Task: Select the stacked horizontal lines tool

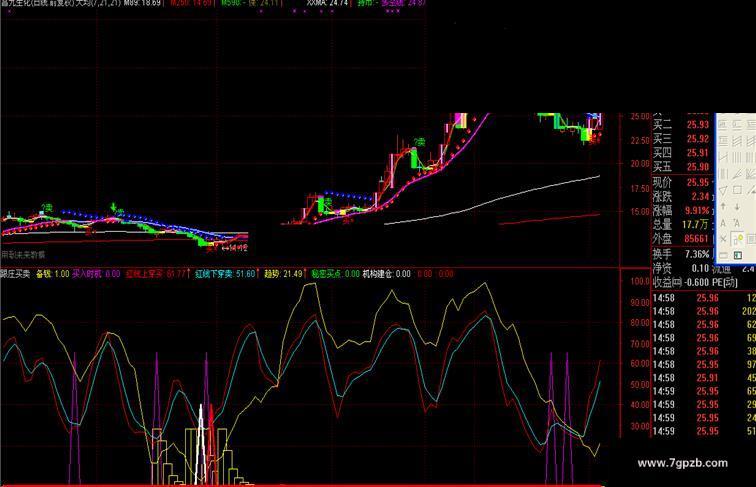Action: 723,141
